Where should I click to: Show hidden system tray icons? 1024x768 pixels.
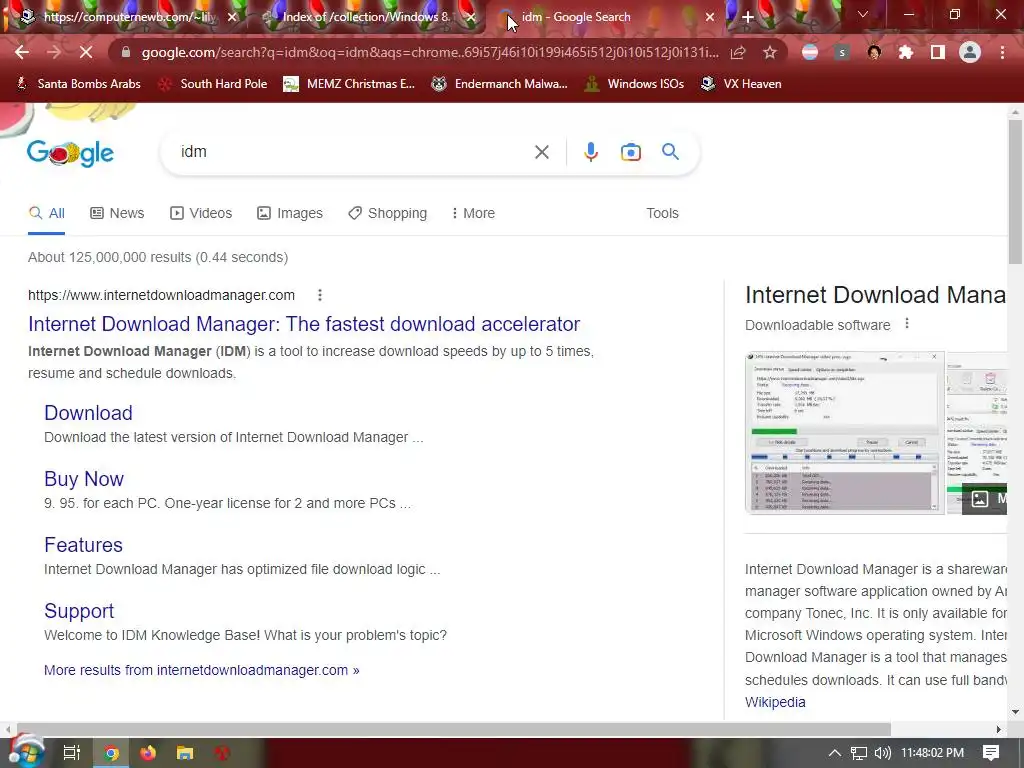[x=835, y=753]
